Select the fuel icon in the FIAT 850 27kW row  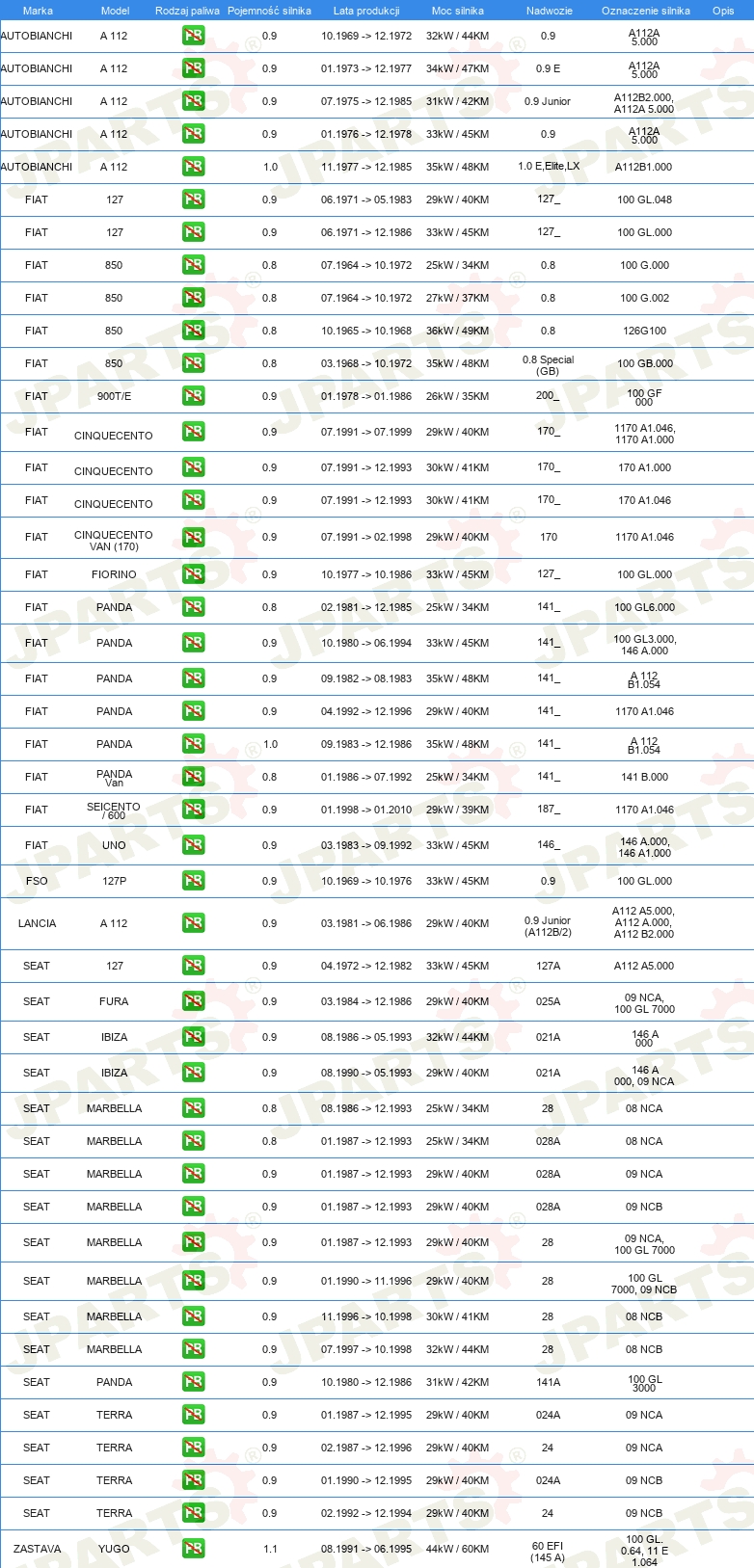pyautogui.click(x=193, y=298)
